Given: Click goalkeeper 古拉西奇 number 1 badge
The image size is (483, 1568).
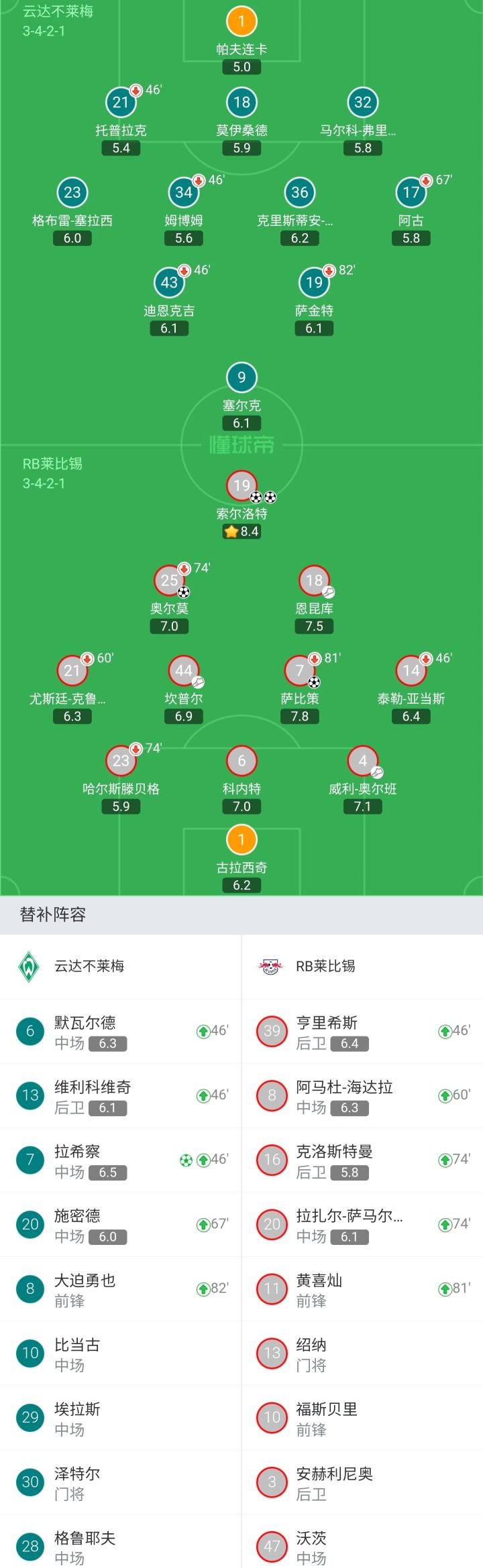Looking at the screenshot, I should coord(241,839).
